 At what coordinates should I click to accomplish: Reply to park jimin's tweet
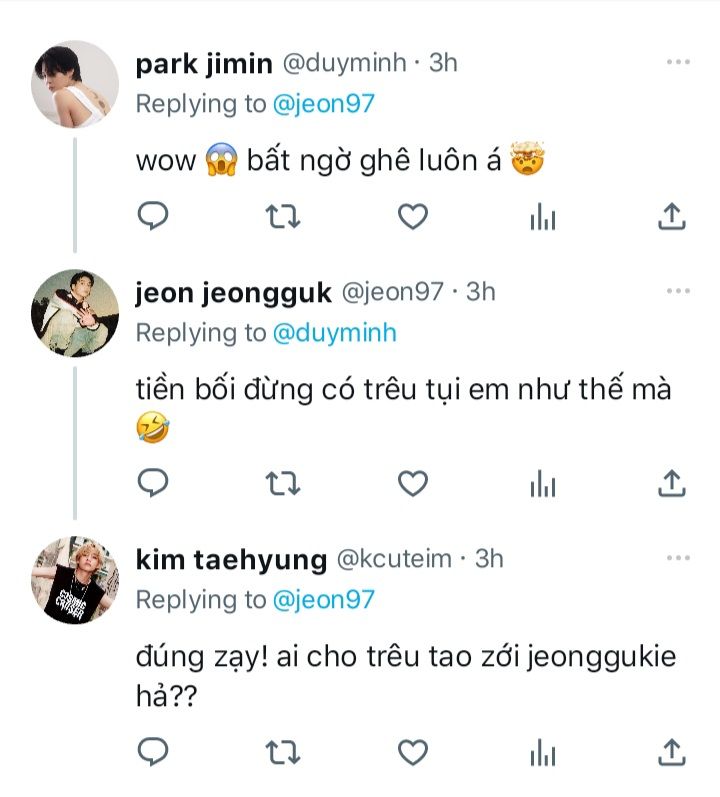click(x=152, y=215)
